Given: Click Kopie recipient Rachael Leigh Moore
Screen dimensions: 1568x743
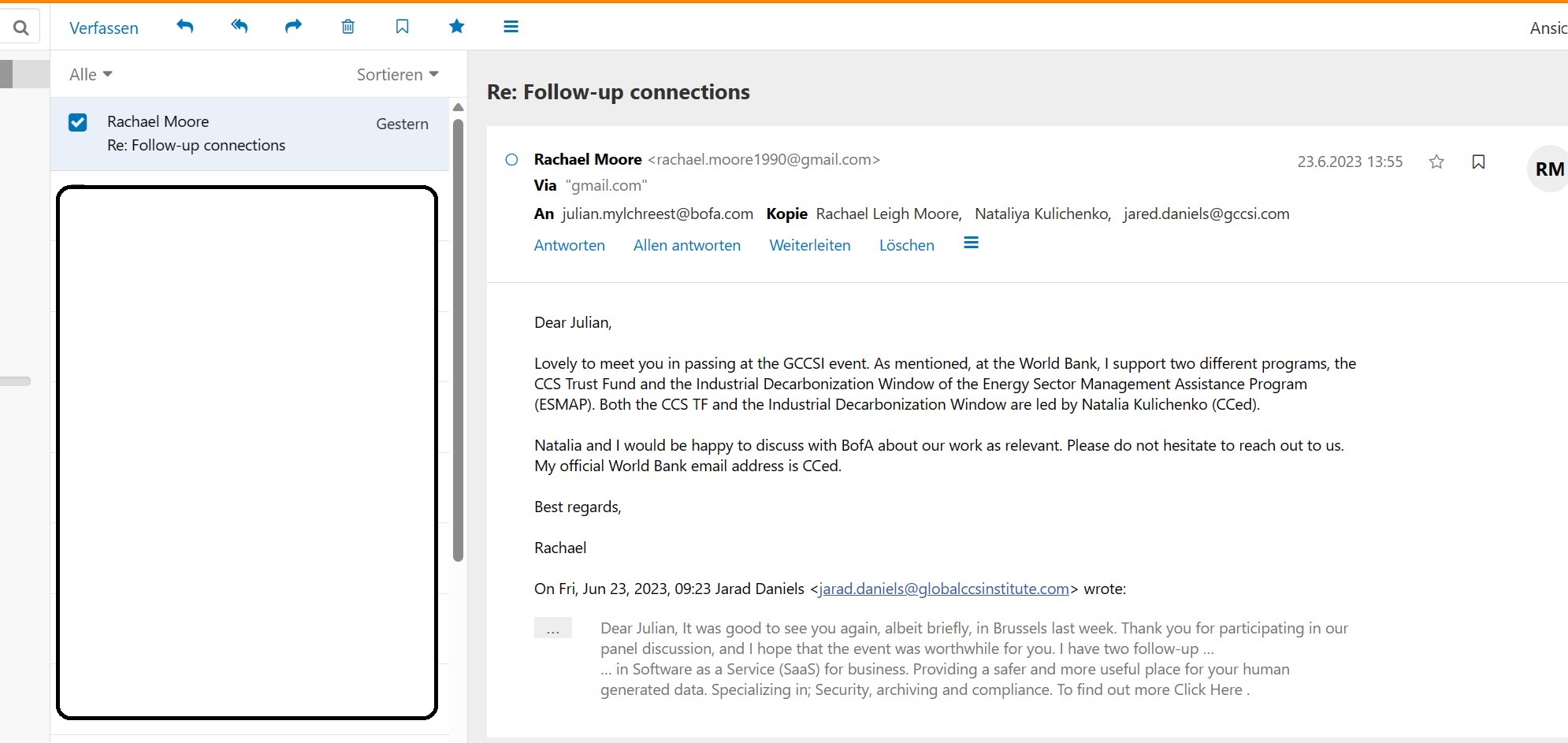Looking at the screenshot, I should 889,214.
